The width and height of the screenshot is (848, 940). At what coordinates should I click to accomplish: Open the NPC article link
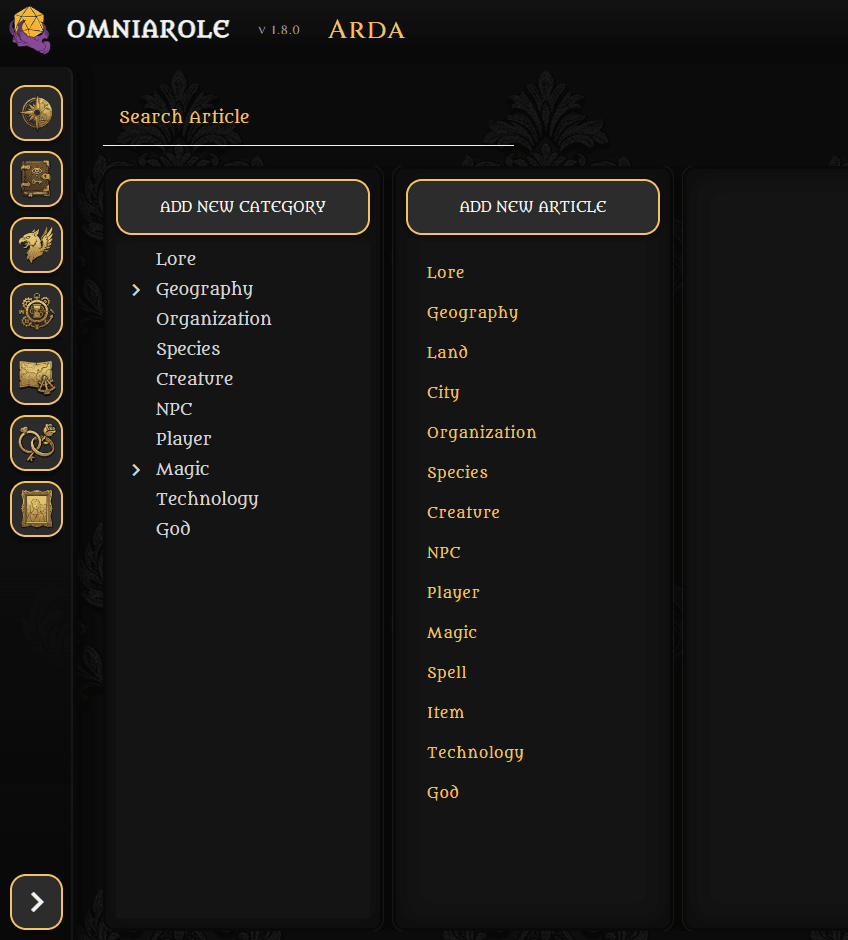click(x=443, y=553)
